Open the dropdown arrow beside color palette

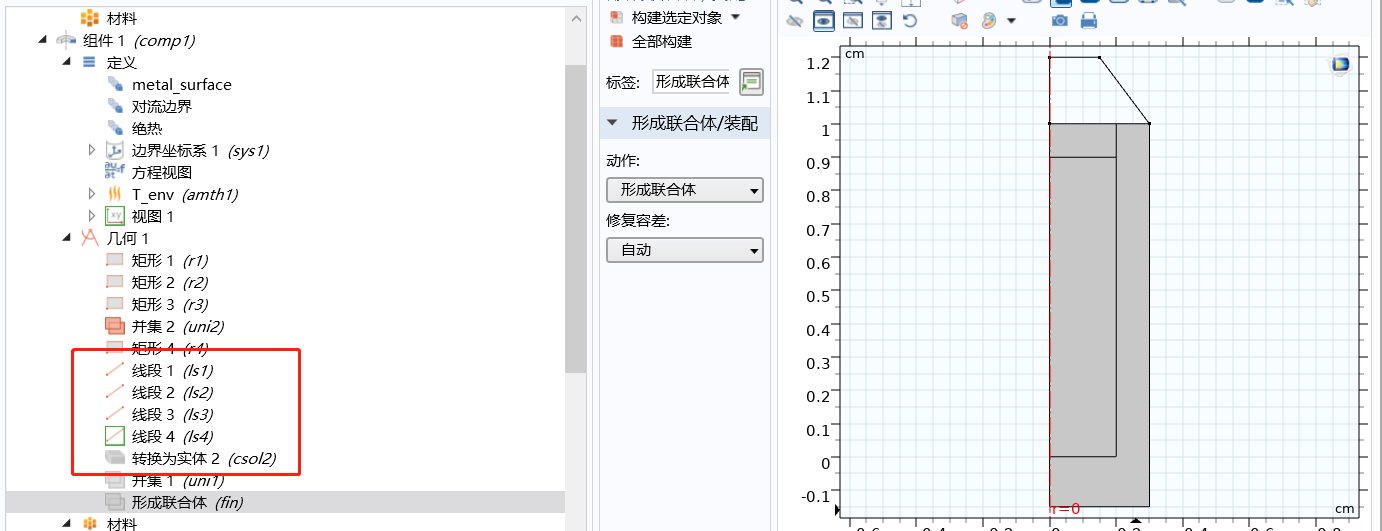[x=1011, y=20]
